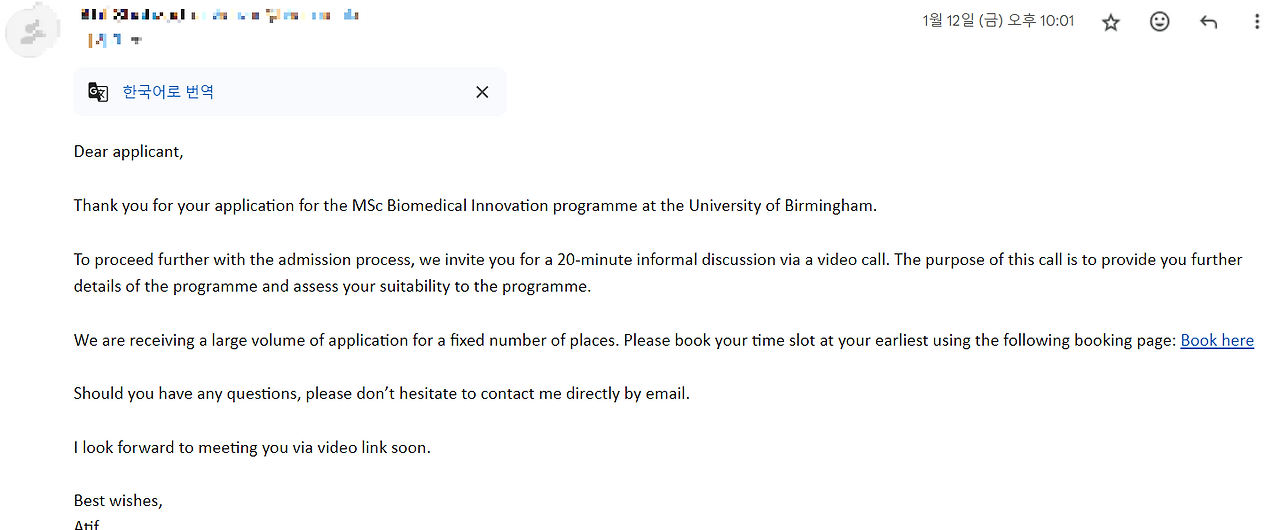The image size is (1280, 530).
Task: Click the "Best wishes," sign-off
Action: click(x=118, y=500)
